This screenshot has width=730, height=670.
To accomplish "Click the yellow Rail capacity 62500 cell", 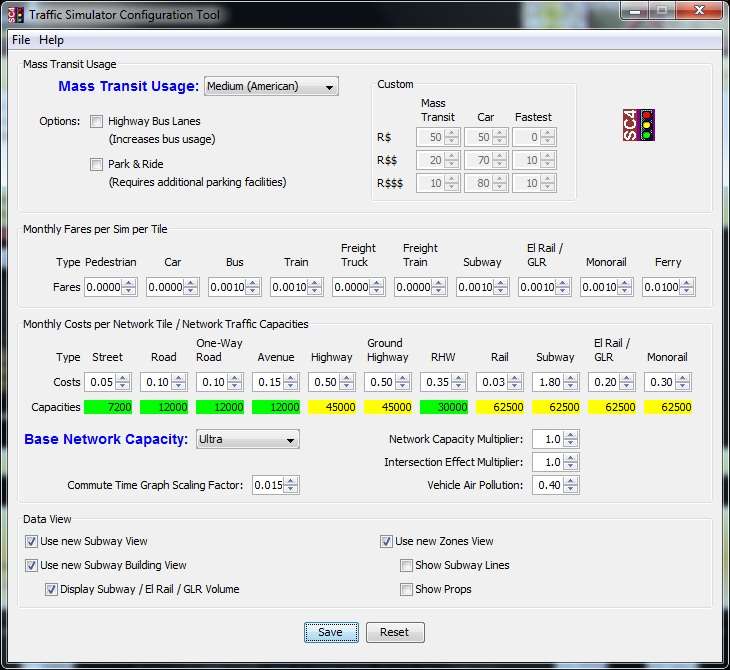I will click(500, 407).
